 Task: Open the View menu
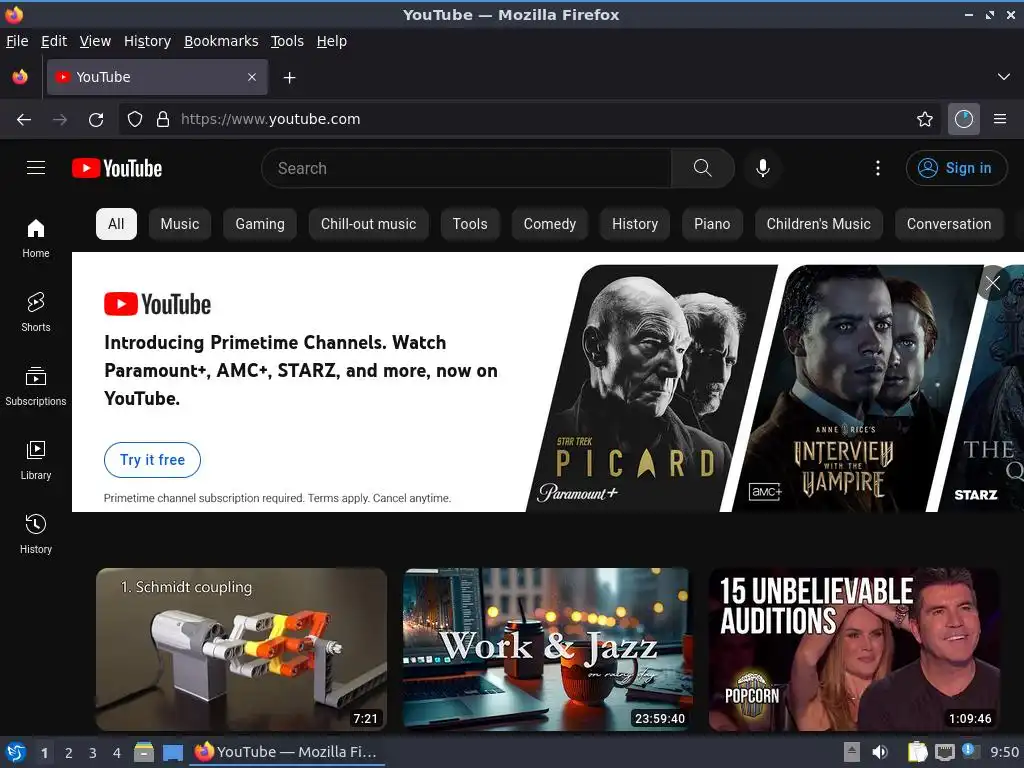tap(95, 41)
